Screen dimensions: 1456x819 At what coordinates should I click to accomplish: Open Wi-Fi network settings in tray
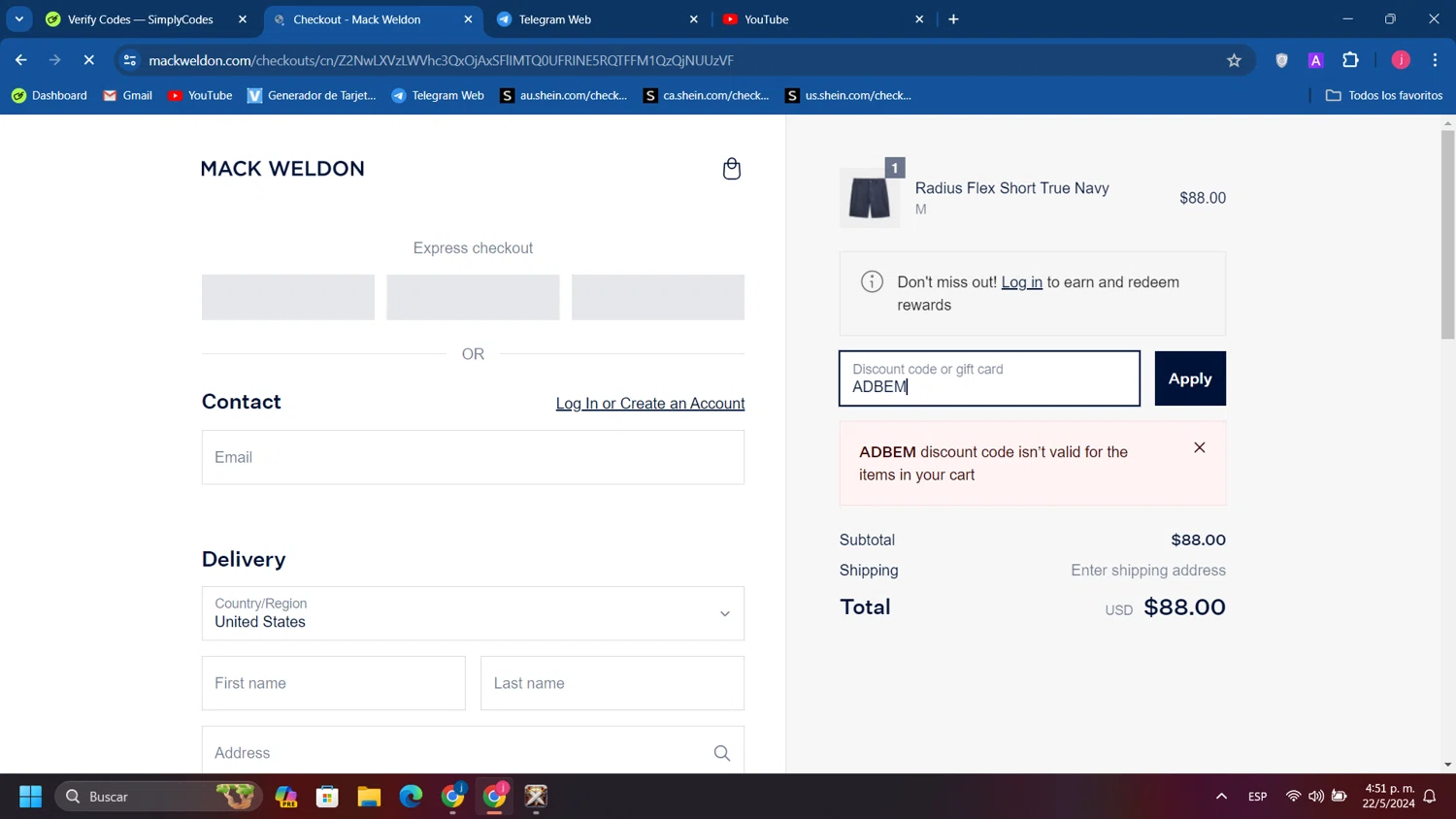(x=1293, y=797)
